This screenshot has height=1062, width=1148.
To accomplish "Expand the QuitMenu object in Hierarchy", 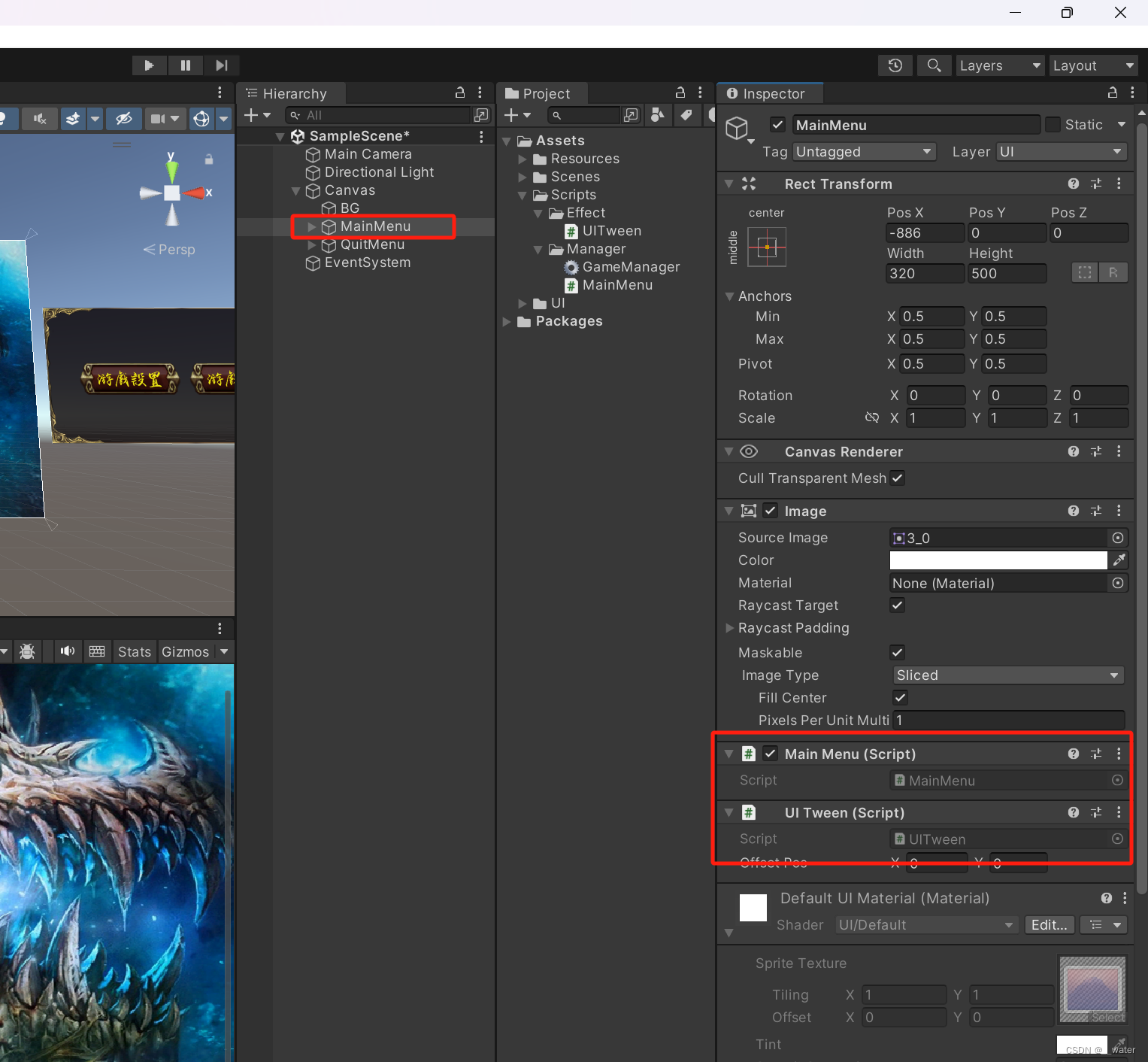I will [311, 244].
